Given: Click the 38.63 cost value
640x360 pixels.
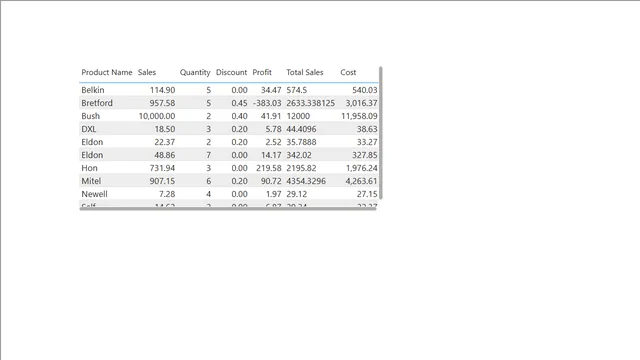Looking at the screenshot, I should 367,129.
